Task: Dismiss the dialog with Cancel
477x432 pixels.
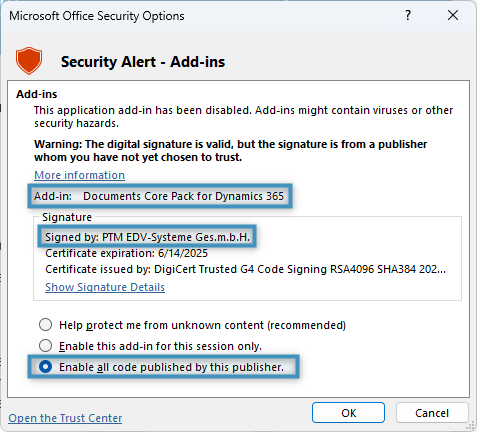Action: tap(432, 413)
